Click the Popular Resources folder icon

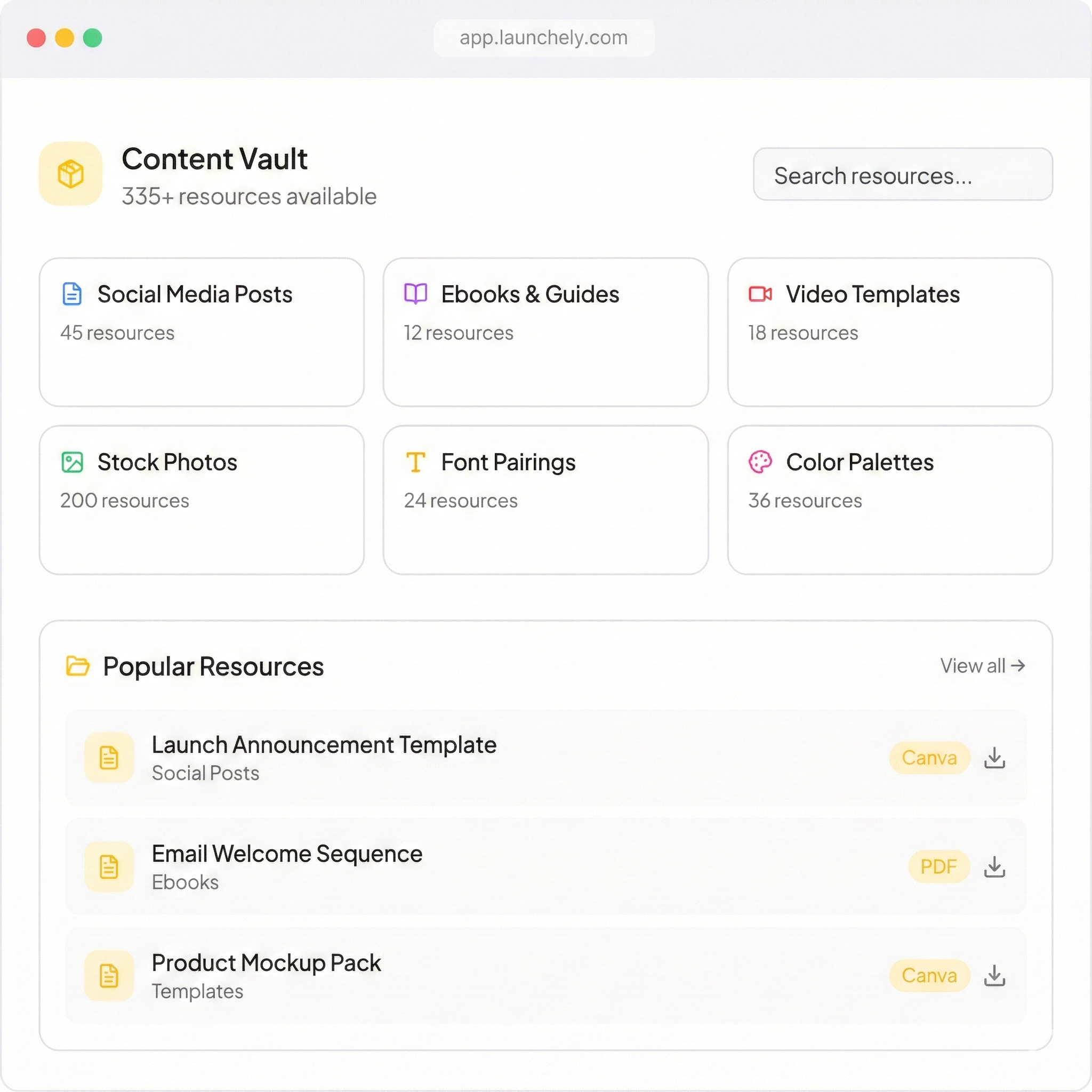coord(78,666)
